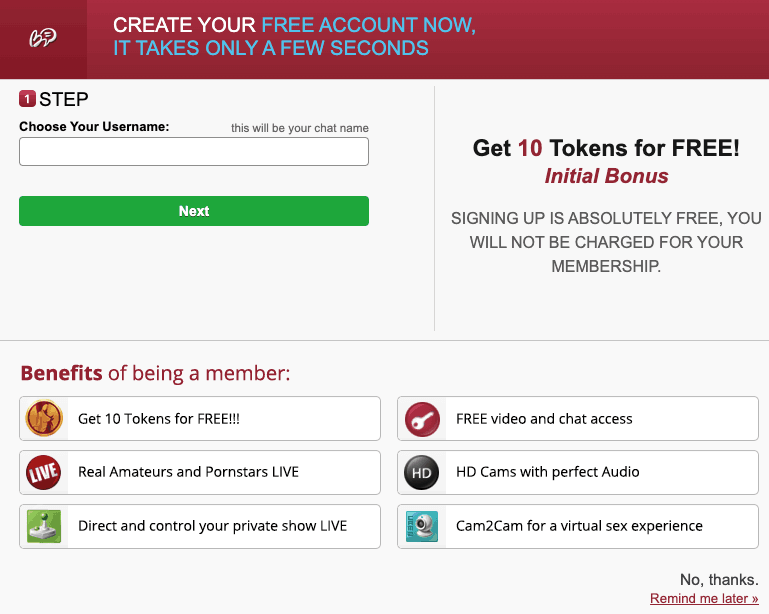Click the green Next button
The height and width of the screenshot is (614, 769).
[194, 211]
